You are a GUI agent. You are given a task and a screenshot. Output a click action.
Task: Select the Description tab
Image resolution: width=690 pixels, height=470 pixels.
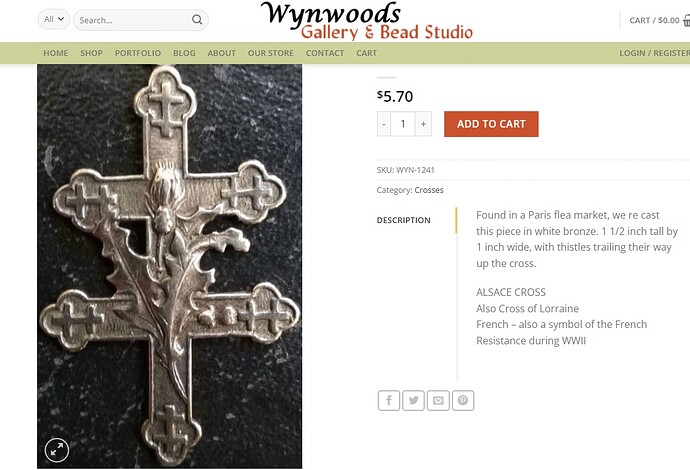pos(404,220)
